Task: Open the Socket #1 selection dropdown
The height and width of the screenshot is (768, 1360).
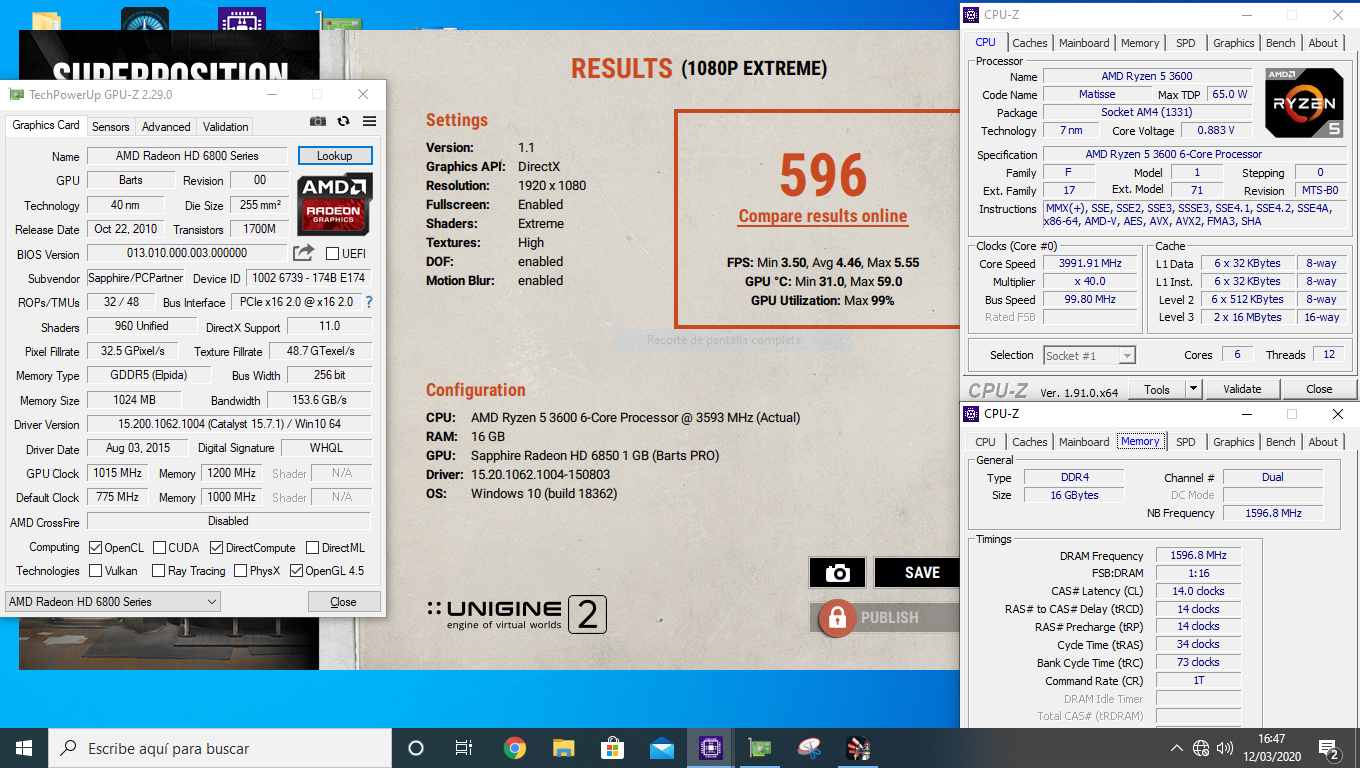Action: pyautogui.click(x=1089, y=355)
